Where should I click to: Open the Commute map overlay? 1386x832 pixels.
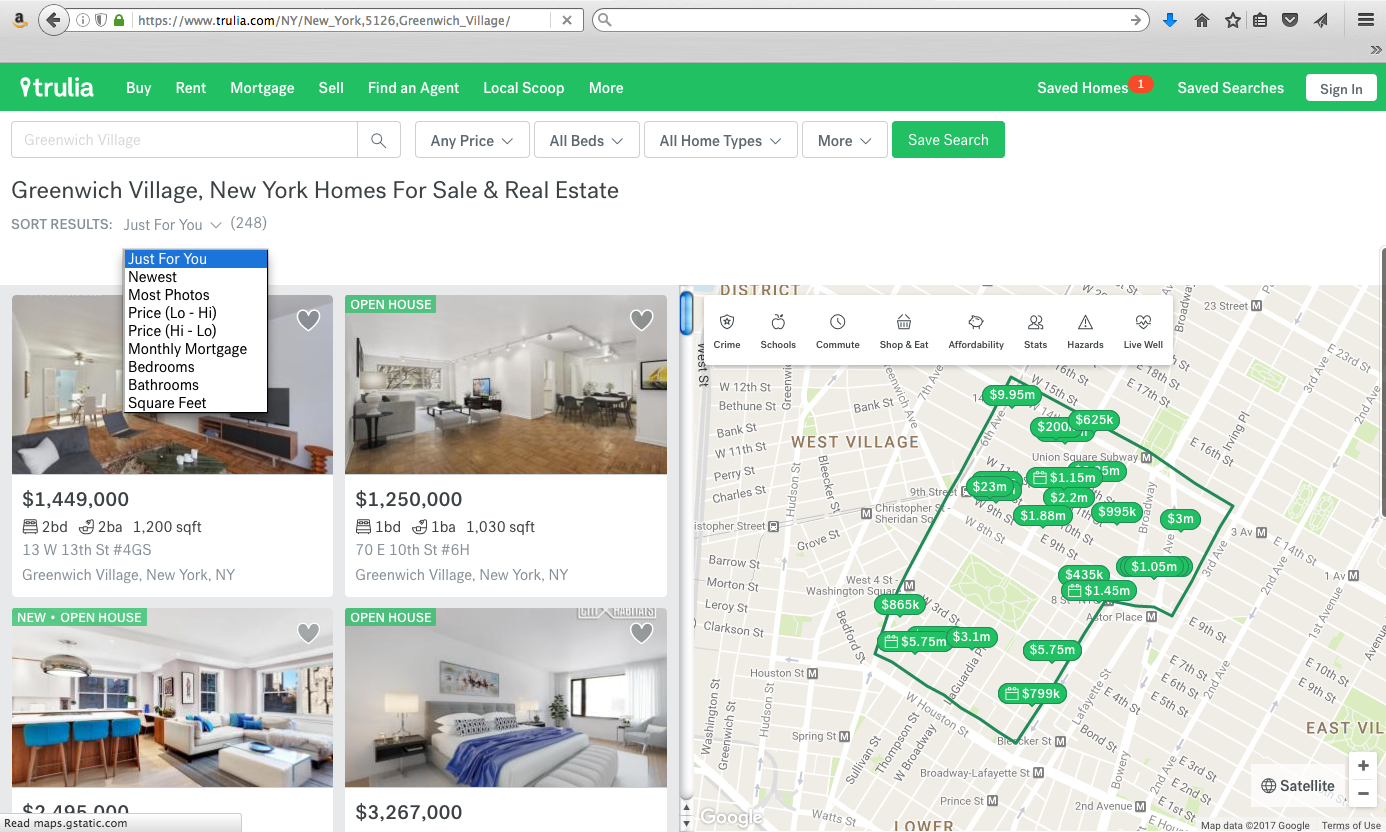[838, 323]
